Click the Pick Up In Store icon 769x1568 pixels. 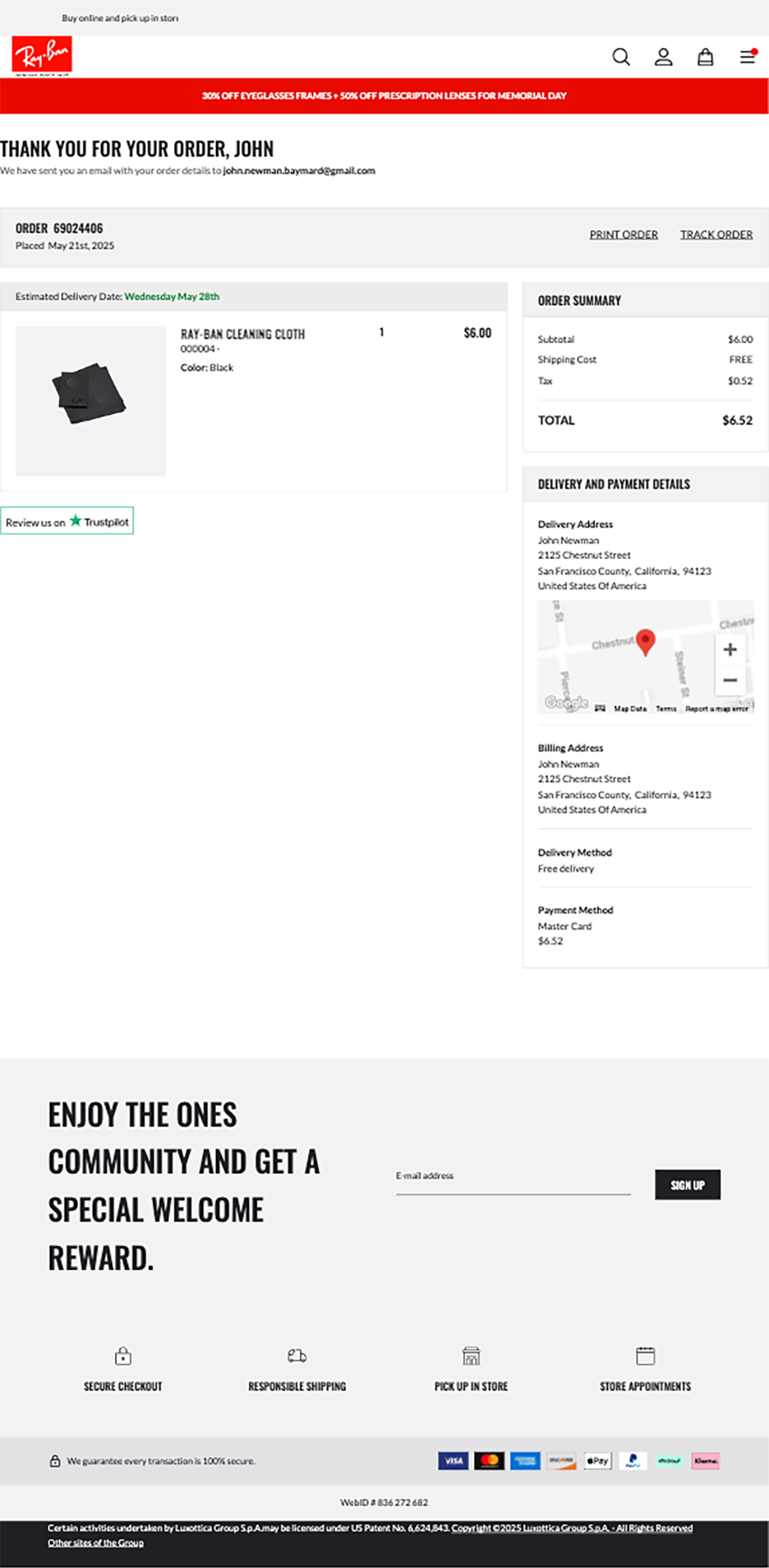click(x=471, y=1356)
